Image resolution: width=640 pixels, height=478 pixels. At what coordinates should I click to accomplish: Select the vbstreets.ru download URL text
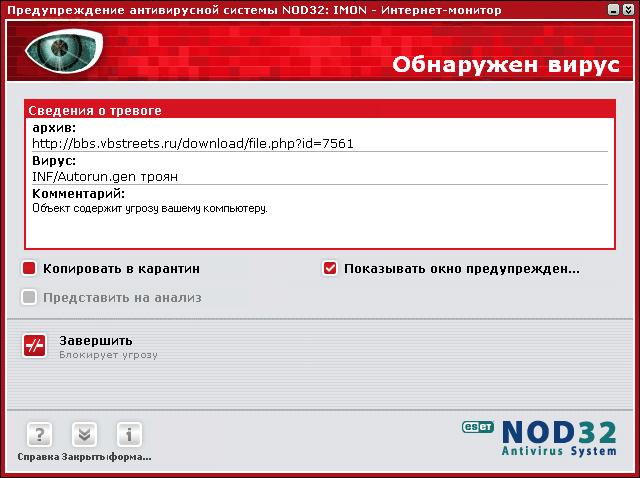pyautogui.click(x=193, y=143)
